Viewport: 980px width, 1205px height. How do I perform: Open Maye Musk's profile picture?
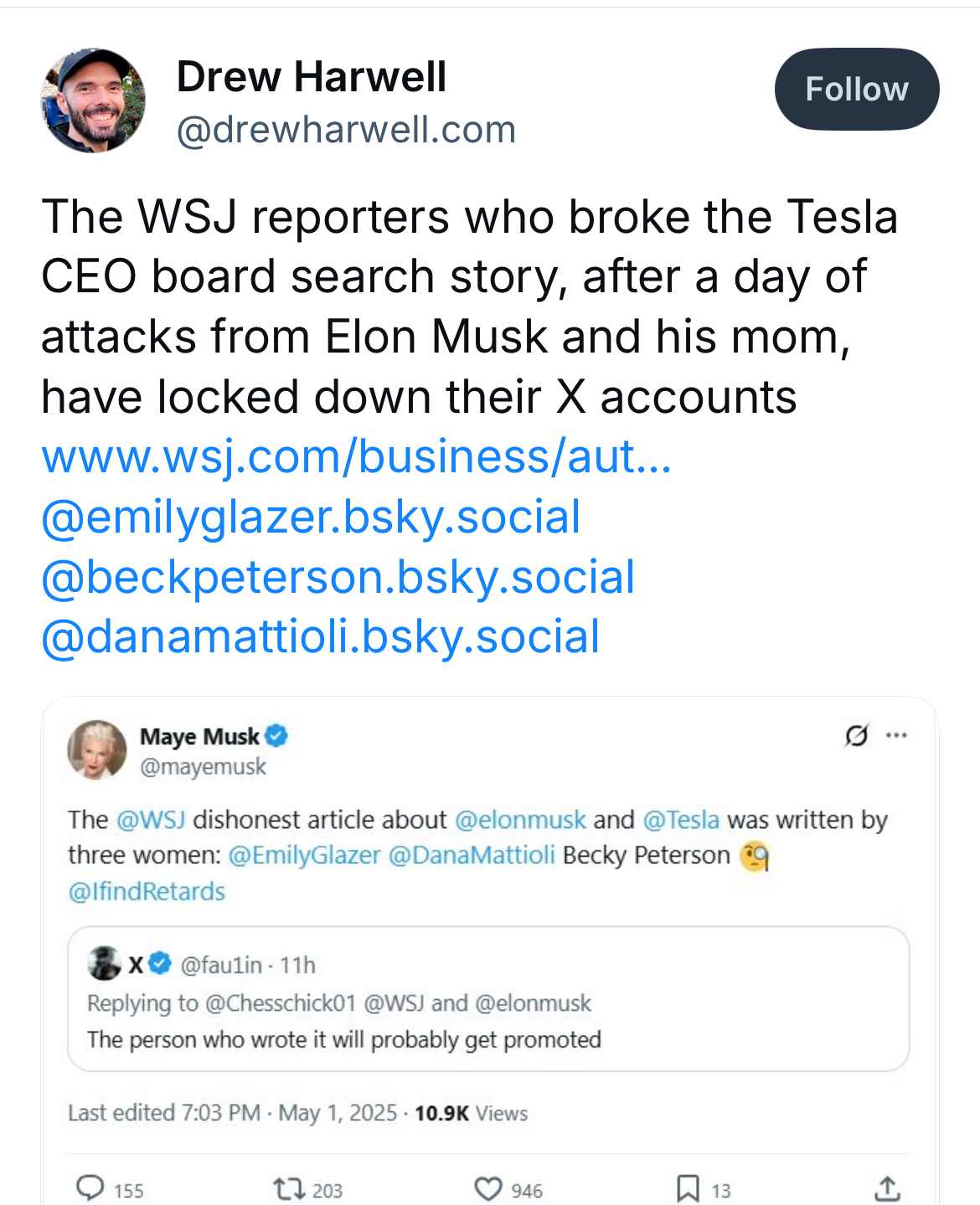96,749
